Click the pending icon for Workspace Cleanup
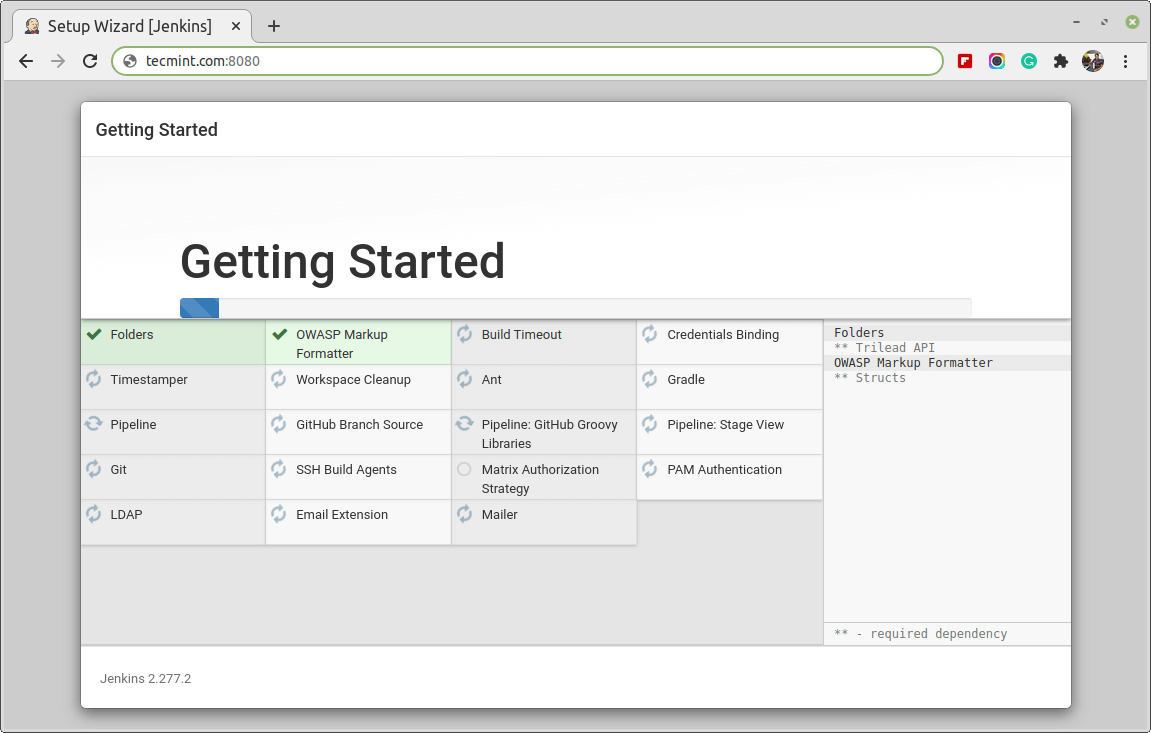Viewport: 1151px width, 733px height. (x=279, y=379)
